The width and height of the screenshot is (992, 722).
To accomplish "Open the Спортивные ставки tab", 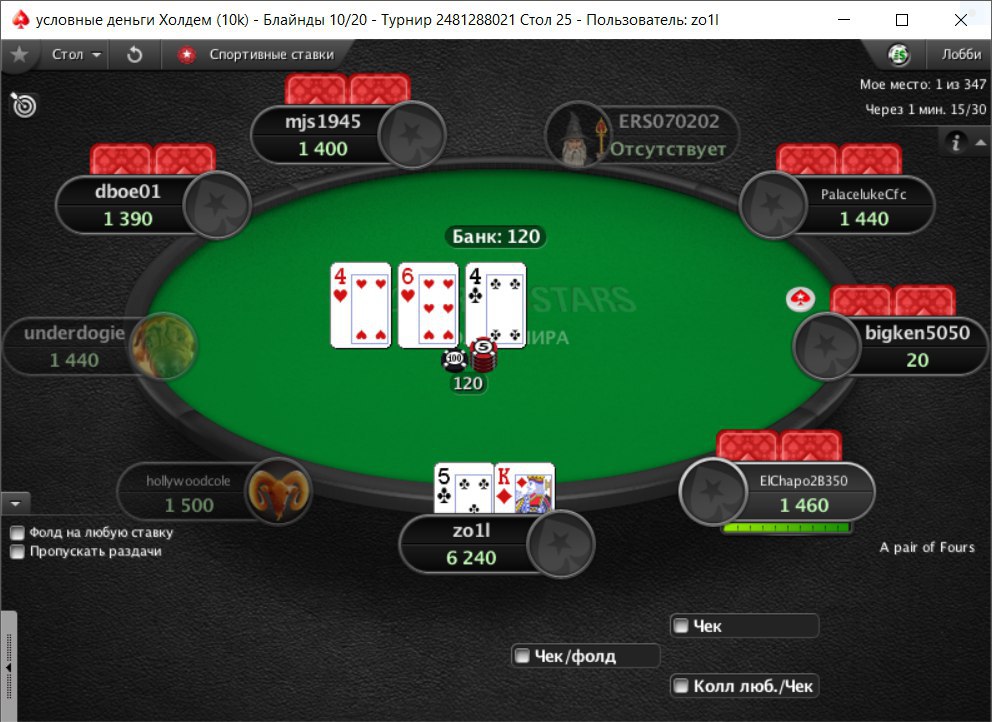I will point(256,54).
